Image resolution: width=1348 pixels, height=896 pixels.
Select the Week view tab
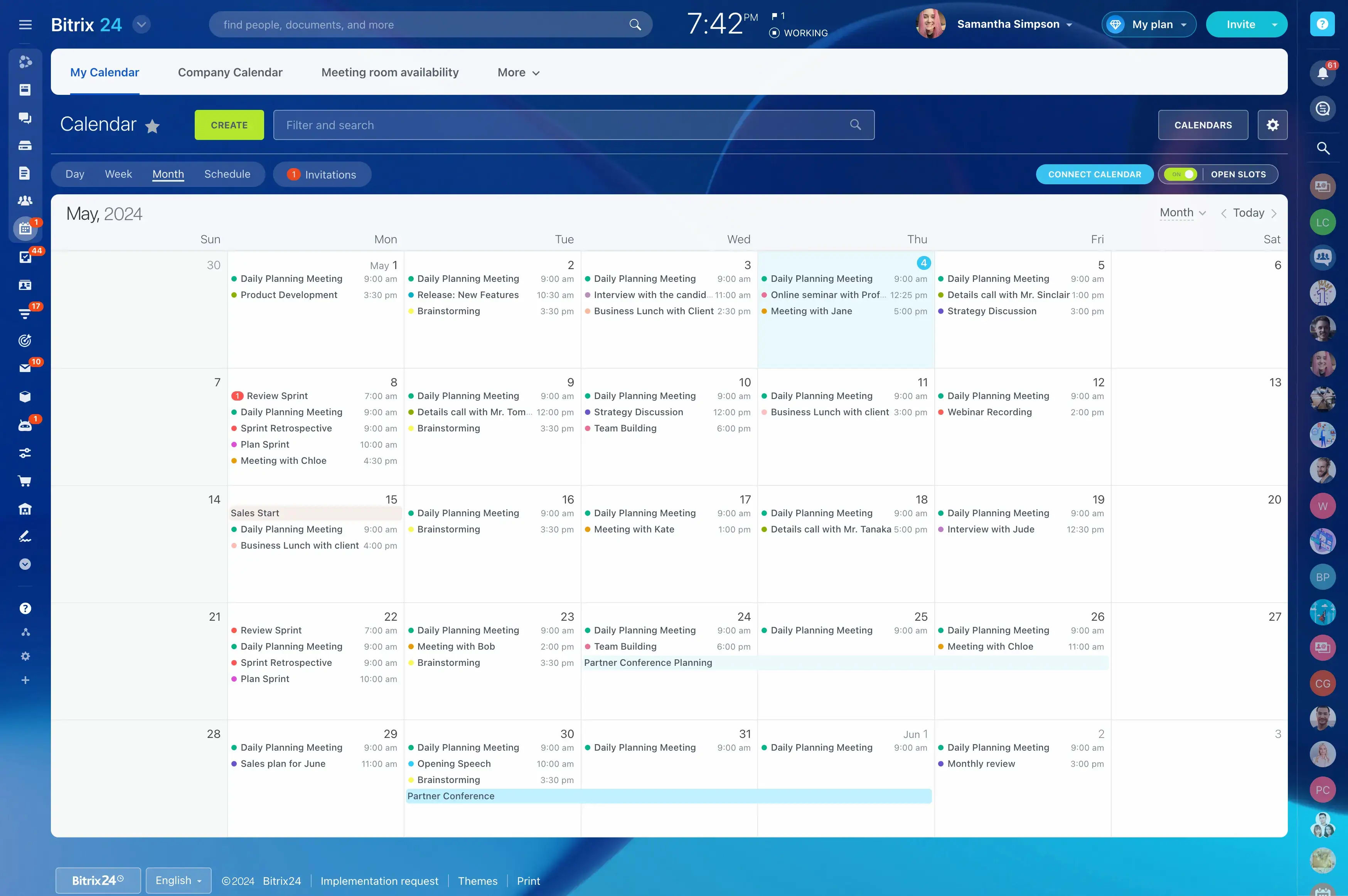tap(118, 174)
